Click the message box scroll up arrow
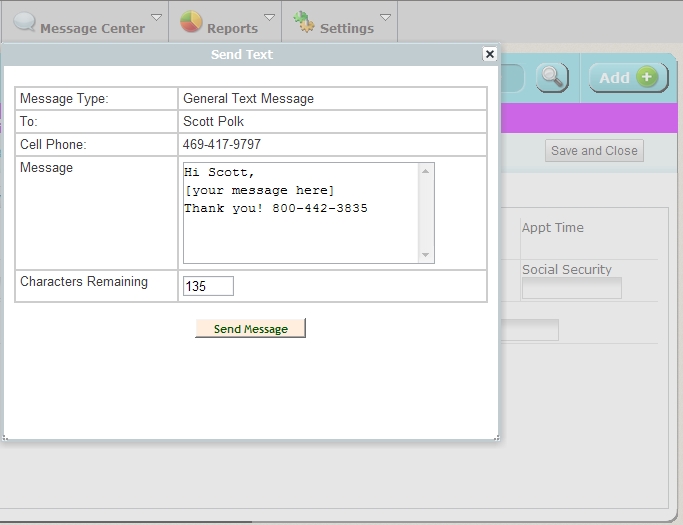Viewport: 683px width, 525px height. coord(427,170)
